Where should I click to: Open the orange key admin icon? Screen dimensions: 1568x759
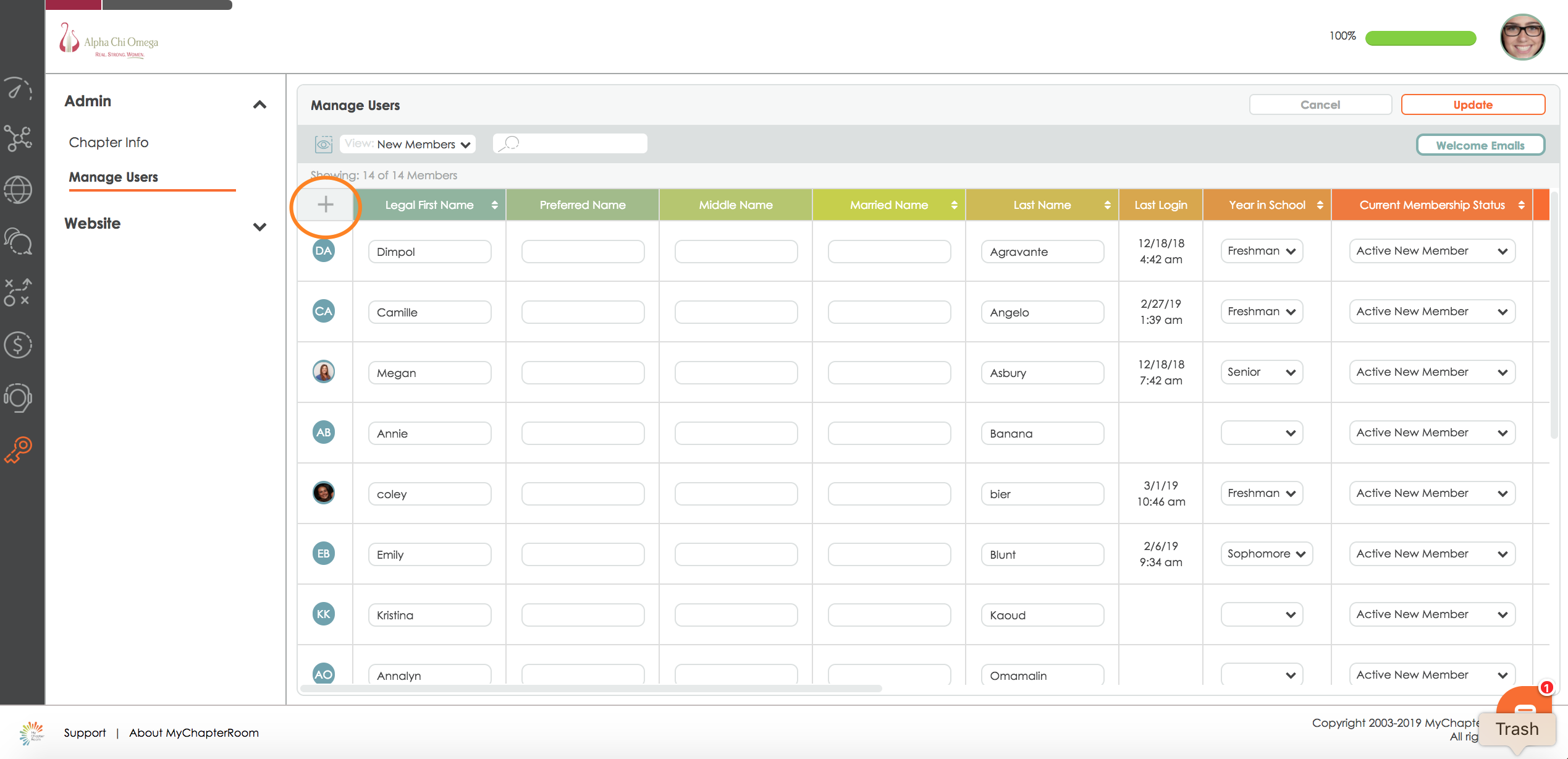pos(19,449)
